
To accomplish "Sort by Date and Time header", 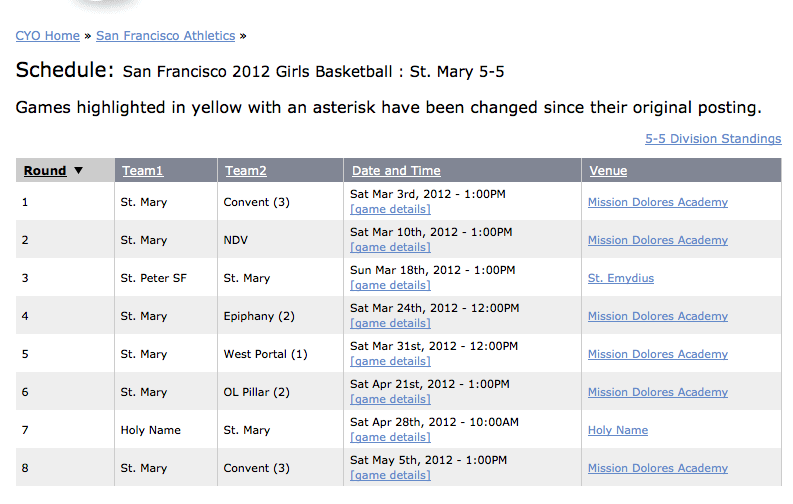I will 396,171.
